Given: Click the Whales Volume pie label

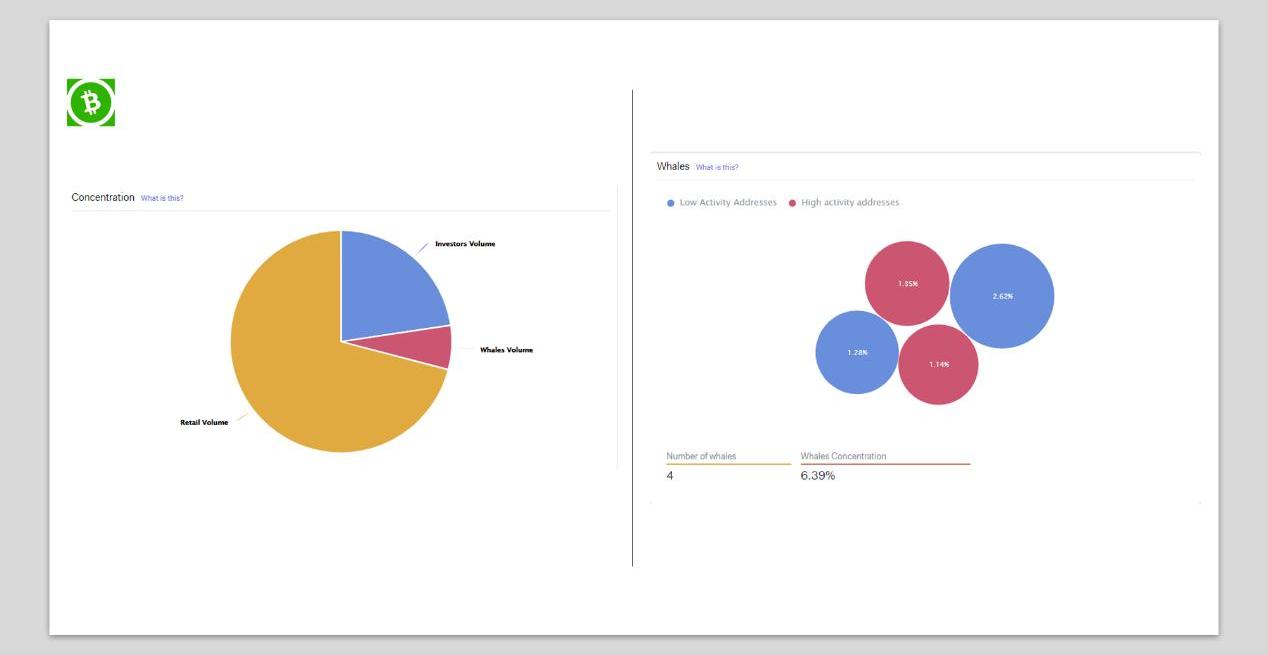Looking at the screenshot, I should click(506, 350).
